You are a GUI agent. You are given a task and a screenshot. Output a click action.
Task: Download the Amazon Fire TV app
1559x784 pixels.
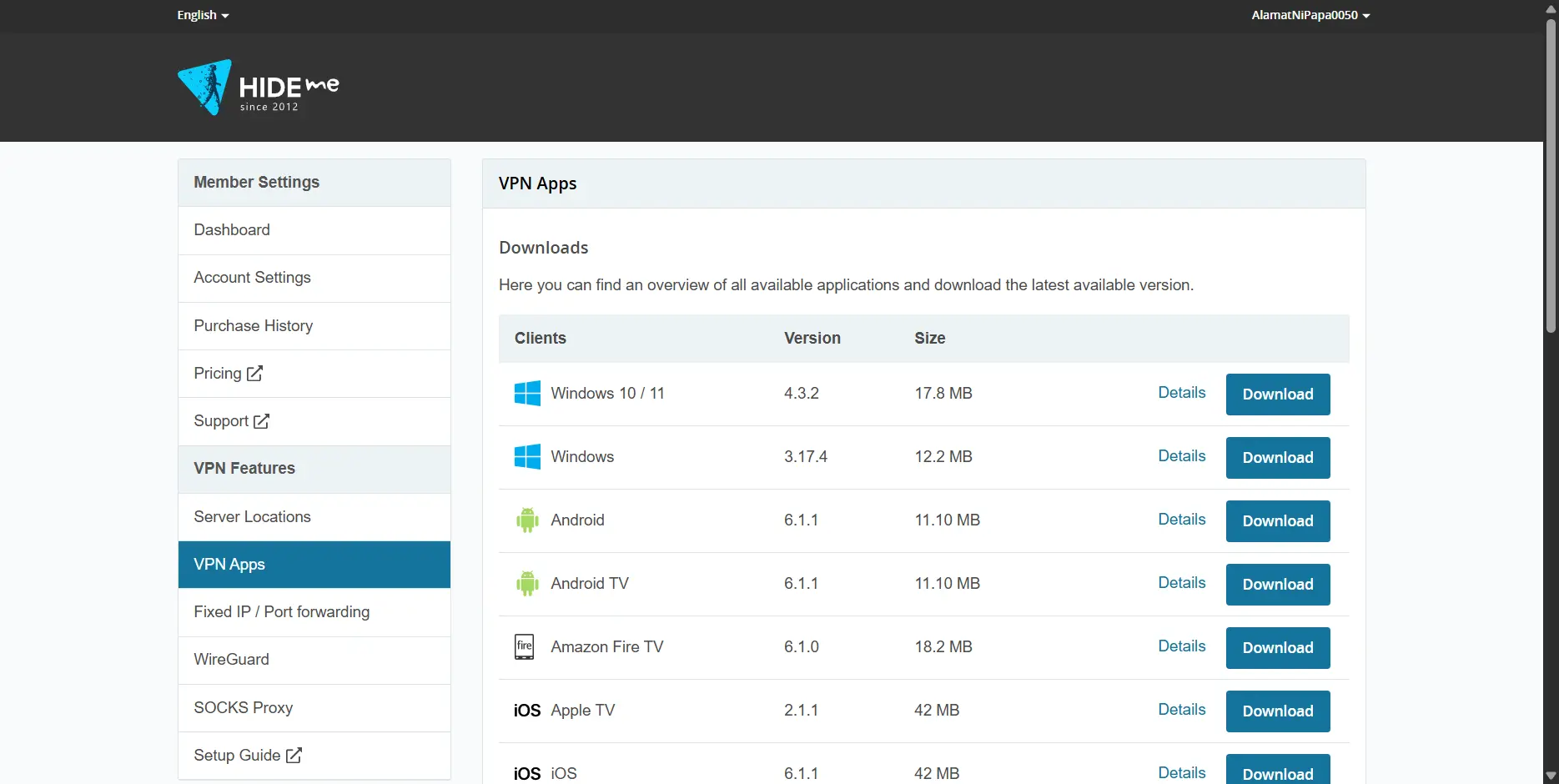[x=1278, y=648]
